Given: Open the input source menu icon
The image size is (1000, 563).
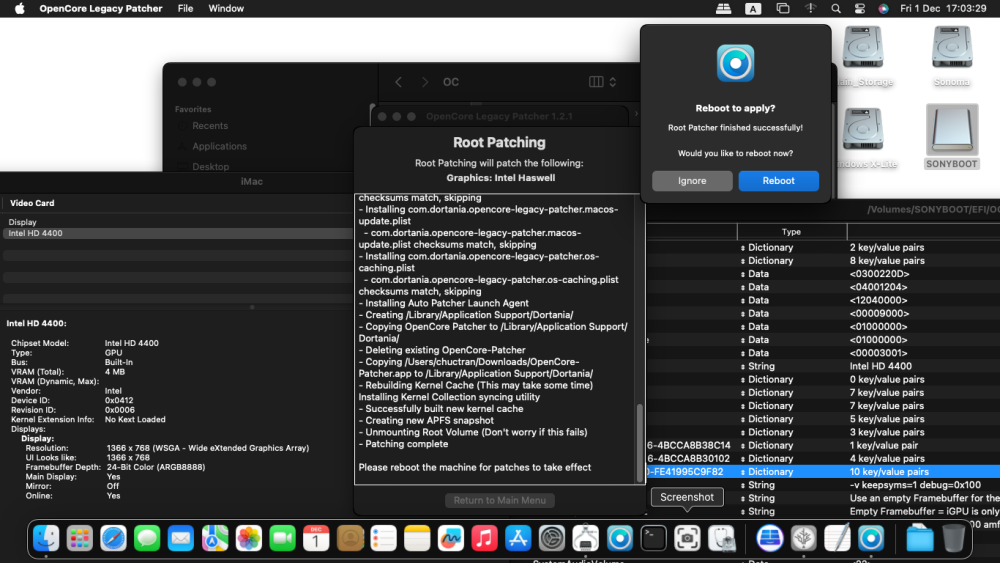Looking at the screenshot, I should 753,8.
